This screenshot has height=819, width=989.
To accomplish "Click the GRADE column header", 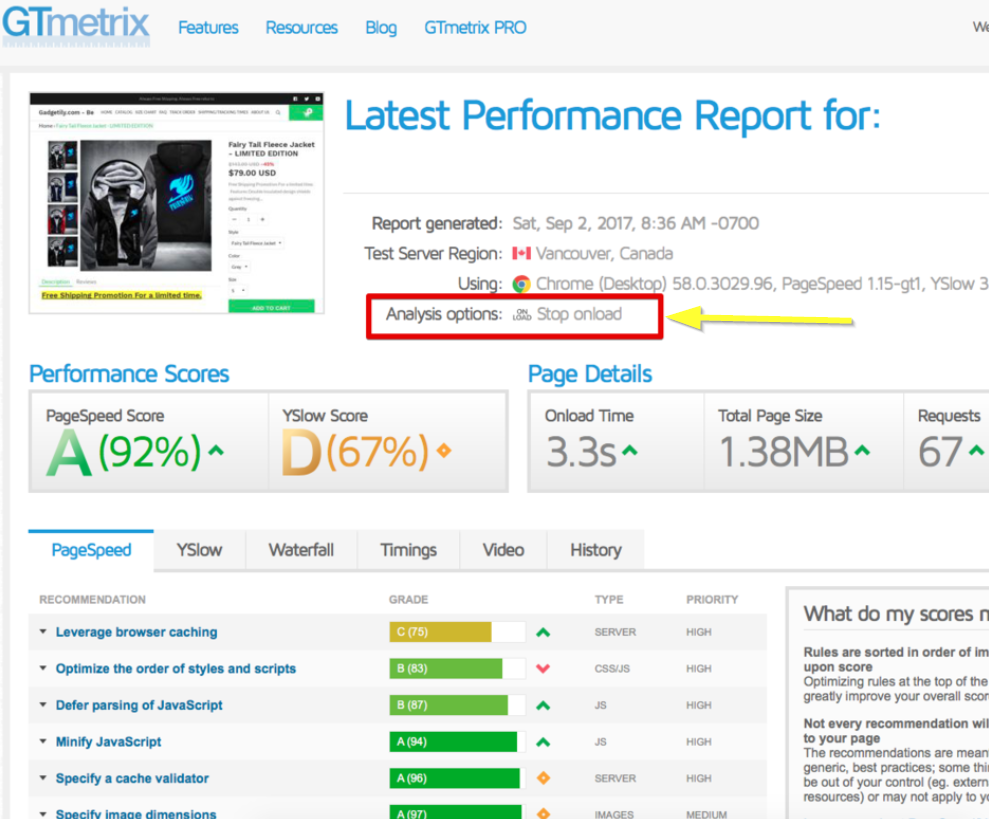I will point(408,599).
